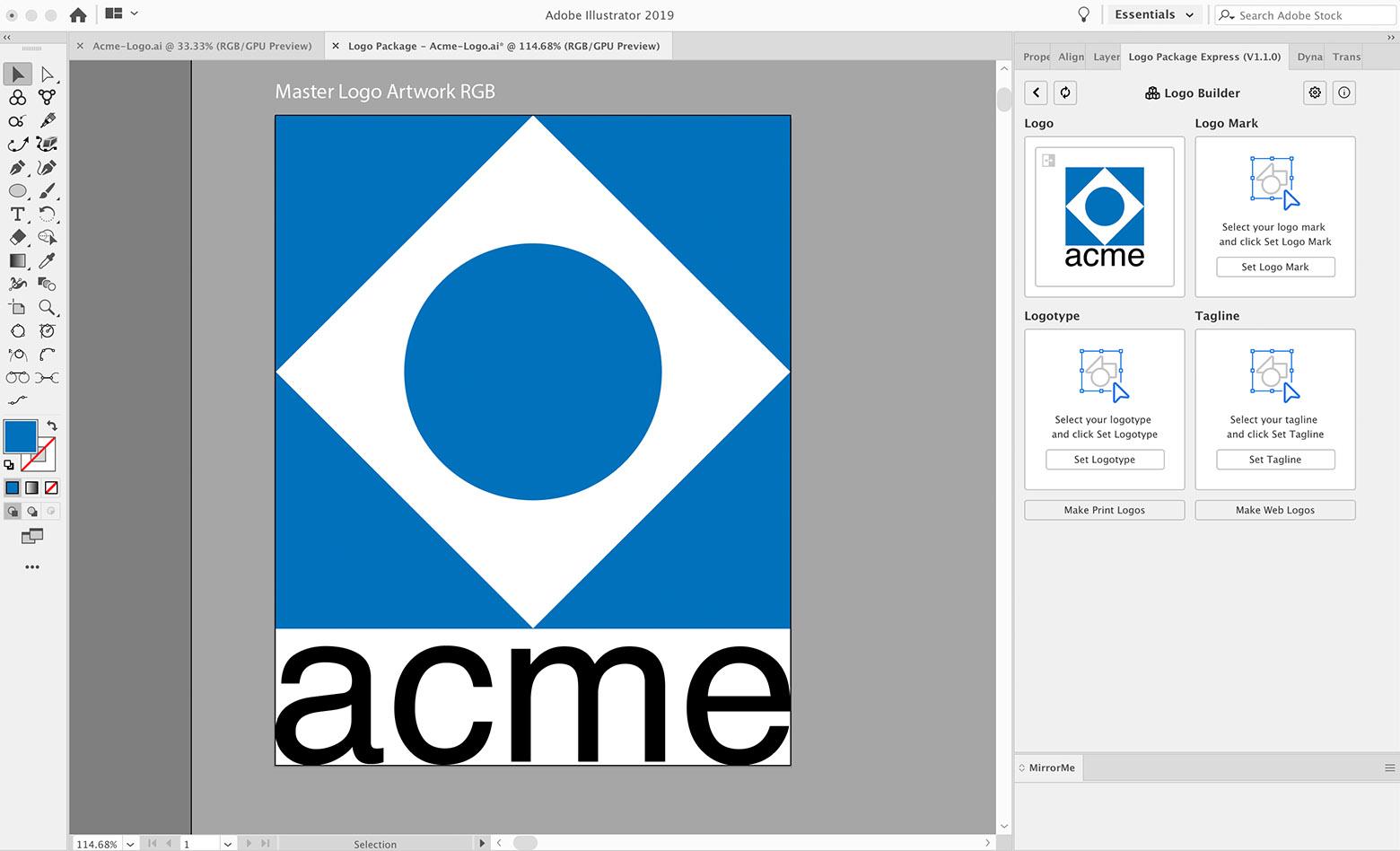Click the blue Fill color swatch
This screenshot has height=851, width=1400.
point(20,436)
